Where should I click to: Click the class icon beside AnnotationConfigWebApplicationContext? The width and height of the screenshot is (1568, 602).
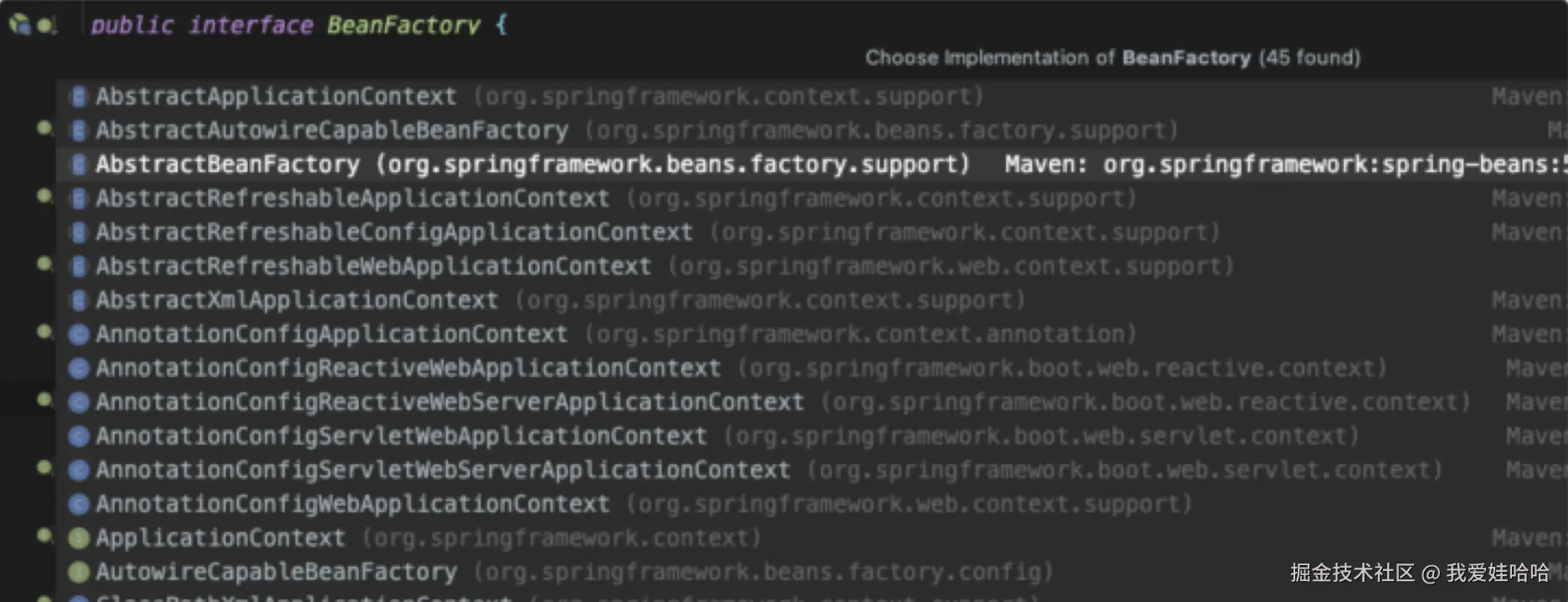79,504
